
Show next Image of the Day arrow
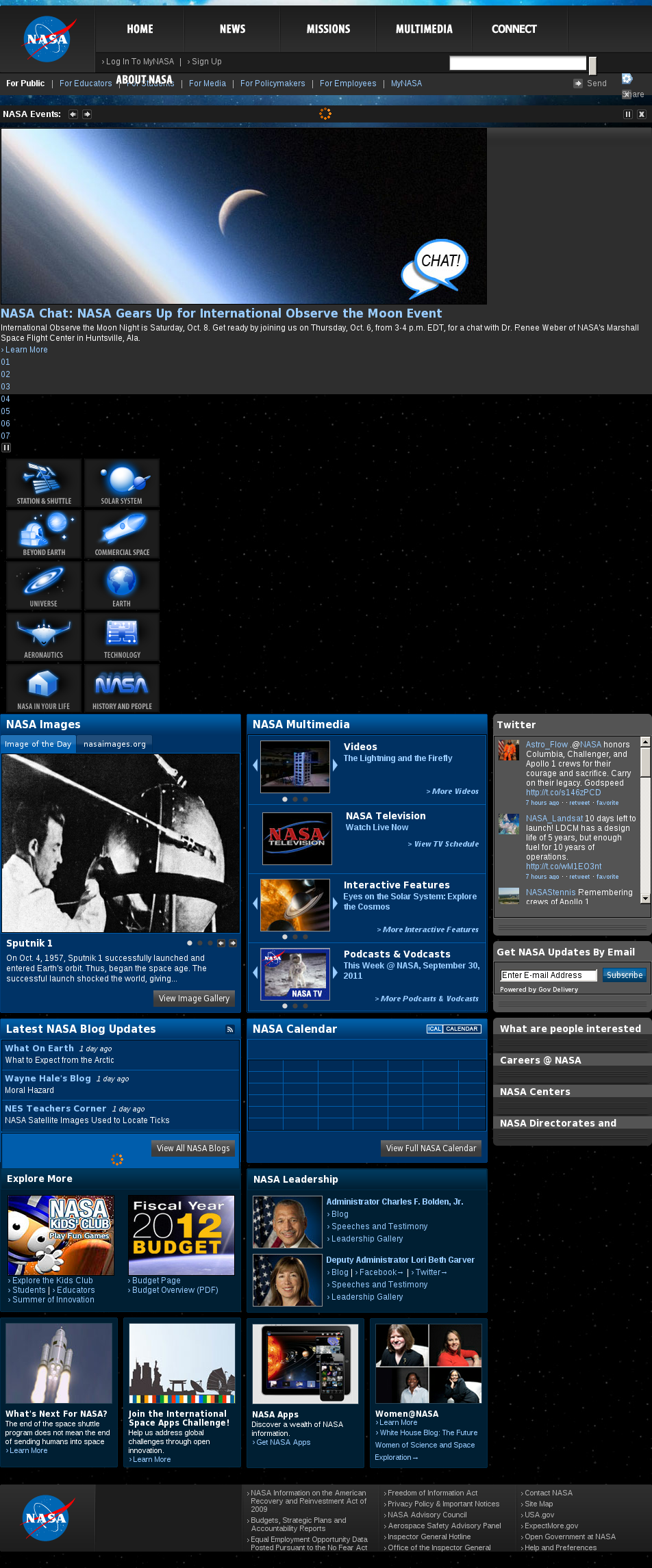tap(233, 943)
